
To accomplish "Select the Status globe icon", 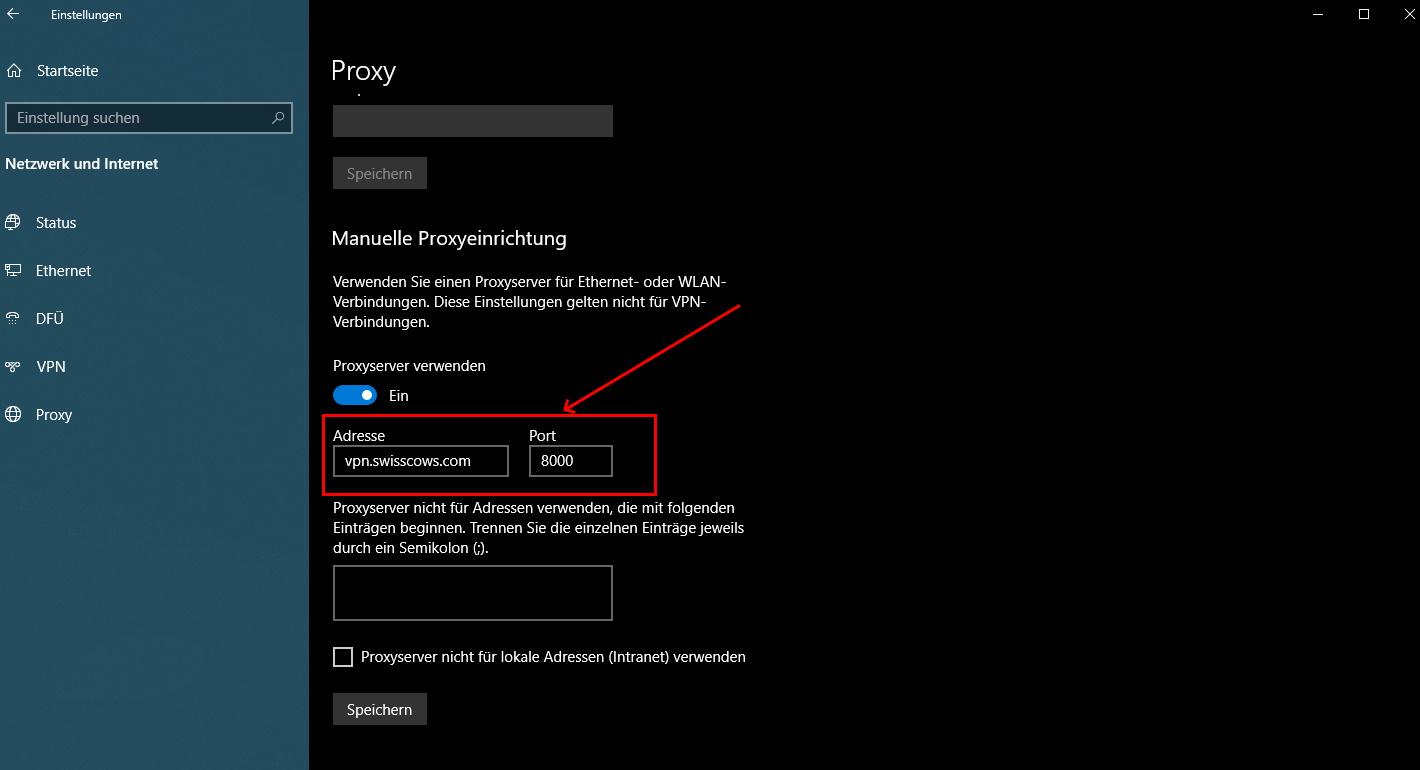I will pos(13,222).
